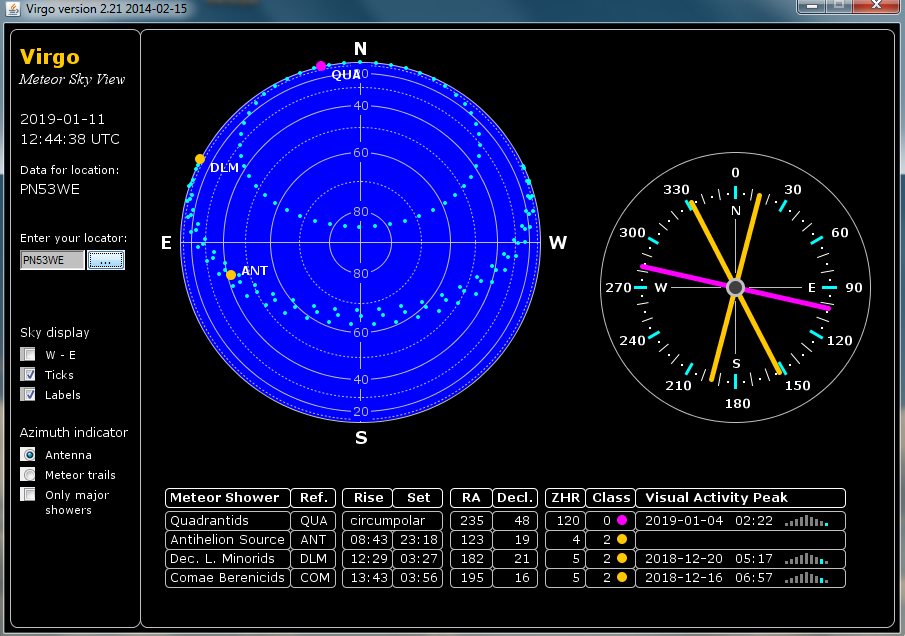The image size is (905, 636).
Task: Click the PN53WE location text
Action: coord(50,189)
